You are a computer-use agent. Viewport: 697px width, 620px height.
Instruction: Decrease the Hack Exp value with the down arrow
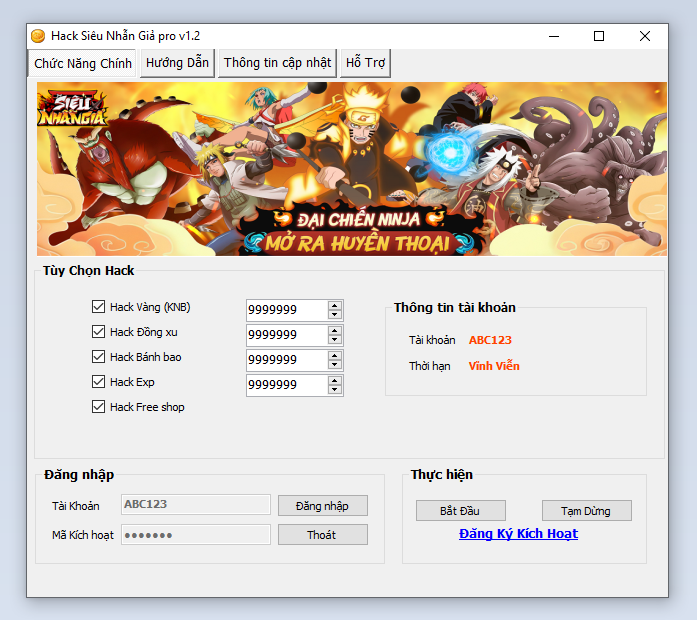pyautogui.click(x=335, y=390)
